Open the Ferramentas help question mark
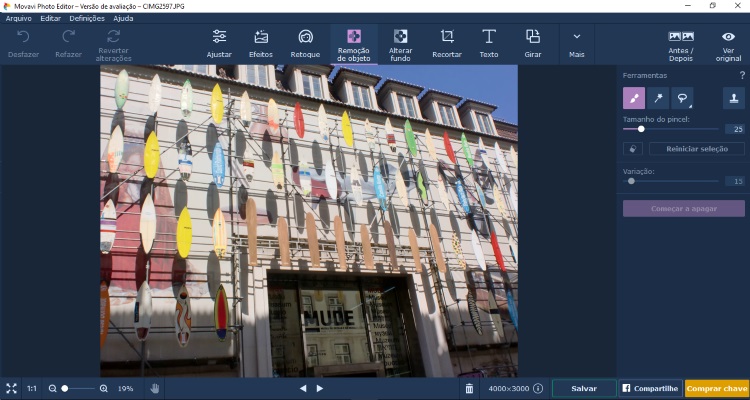Viewport: 750px width, 400px height. [741, 75]
